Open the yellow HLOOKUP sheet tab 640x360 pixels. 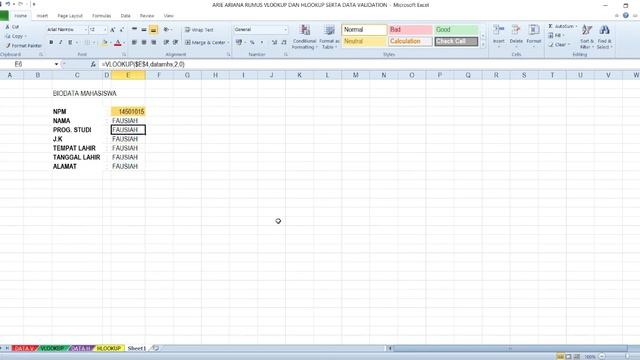tap(109, 349)
